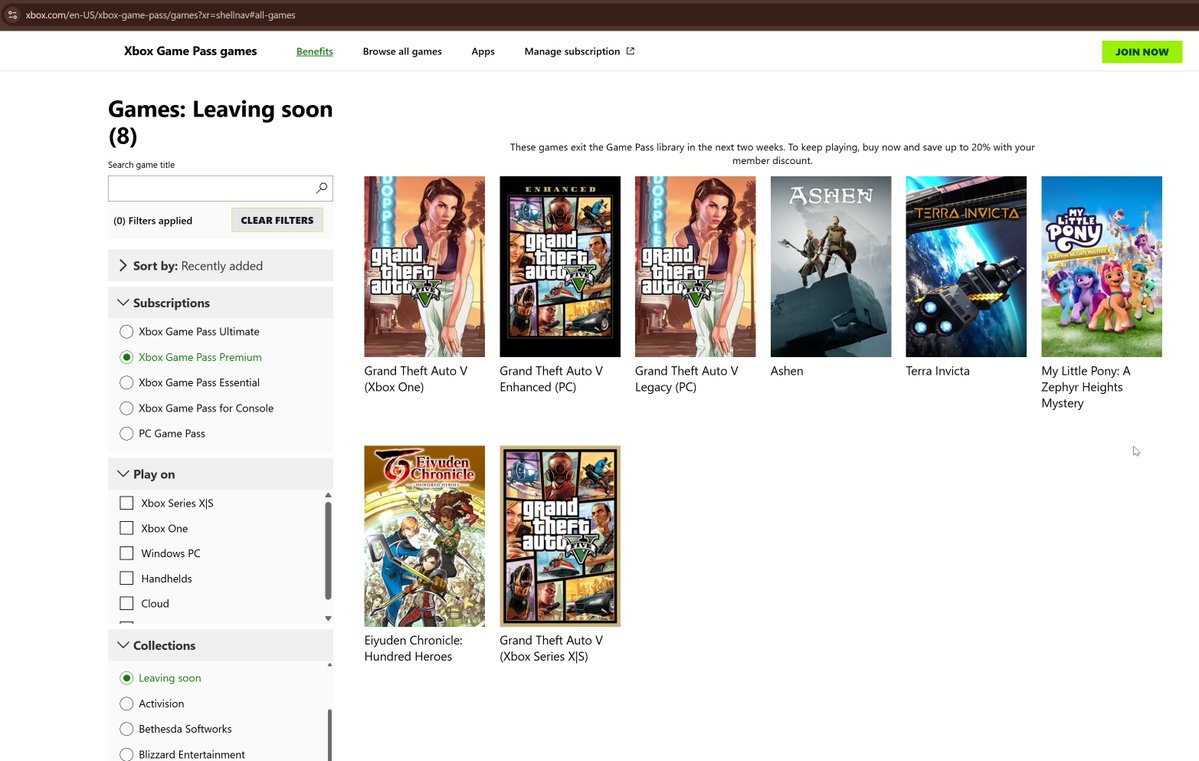The height and width of the screenshot is (761, 1199).
Task: Click Grand Theft Auto V Enhanced (PC) title text
Action: pyautogui.click(x=551, y=379)
